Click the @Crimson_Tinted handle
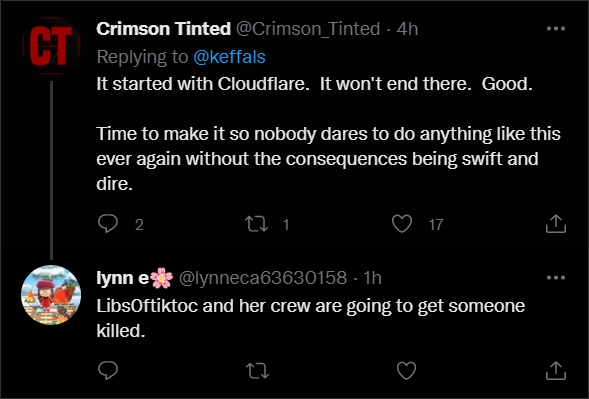589x399 pixels. click(x=308, y=29)
